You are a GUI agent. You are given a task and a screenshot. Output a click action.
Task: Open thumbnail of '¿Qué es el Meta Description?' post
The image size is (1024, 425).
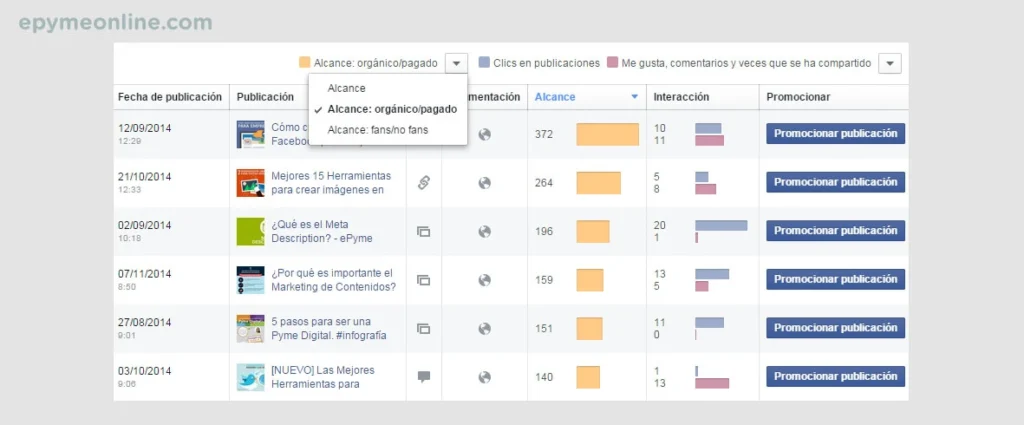pyautogui.click(x=250, y=231)
